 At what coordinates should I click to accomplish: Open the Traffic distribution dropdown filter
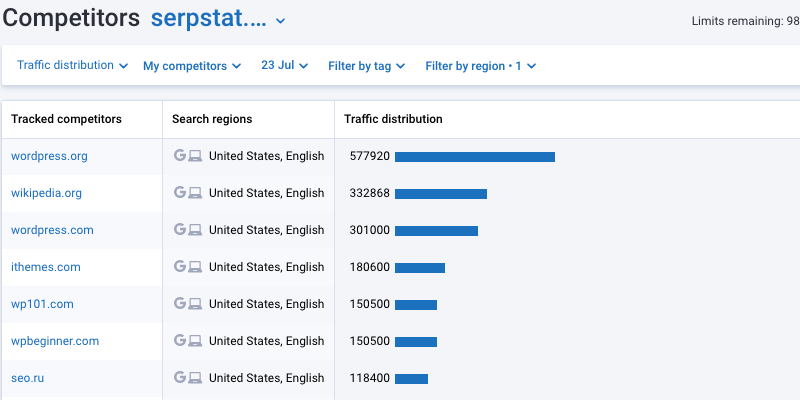pos(72,66)
